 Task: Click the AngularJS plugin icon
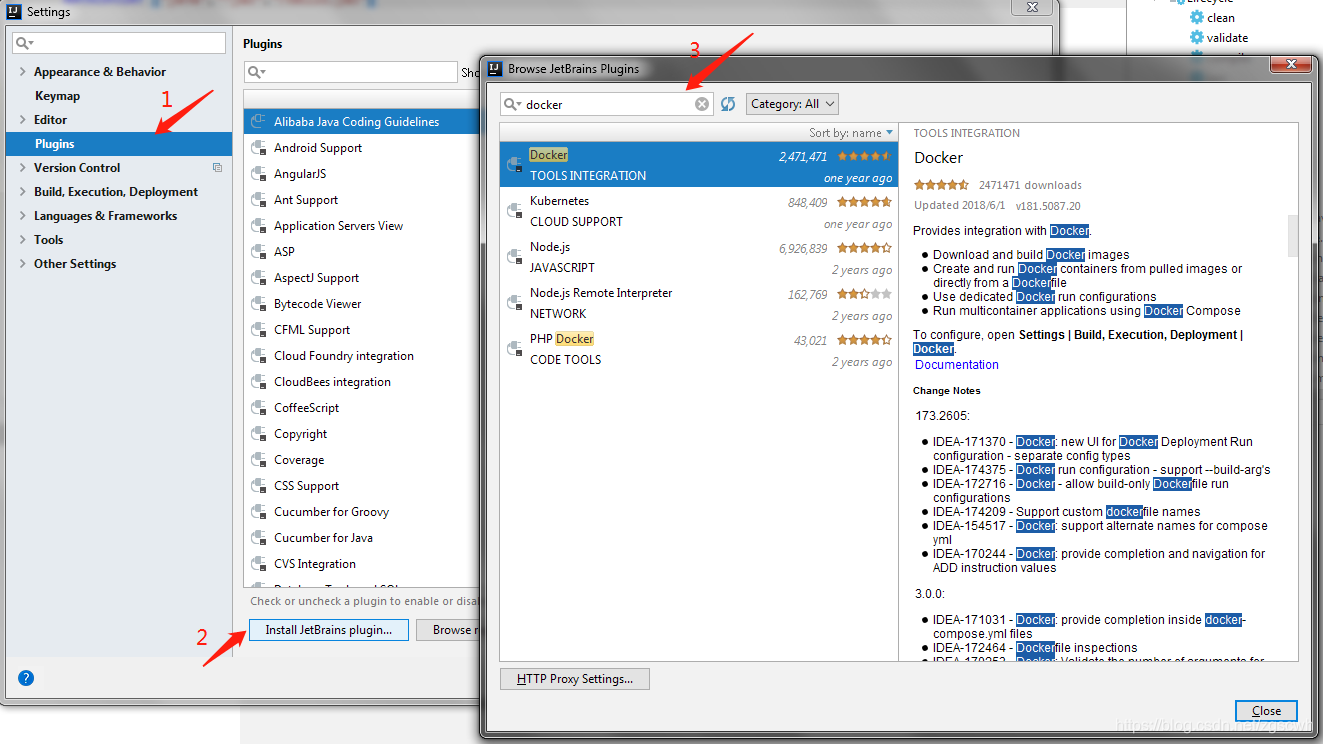258,174
